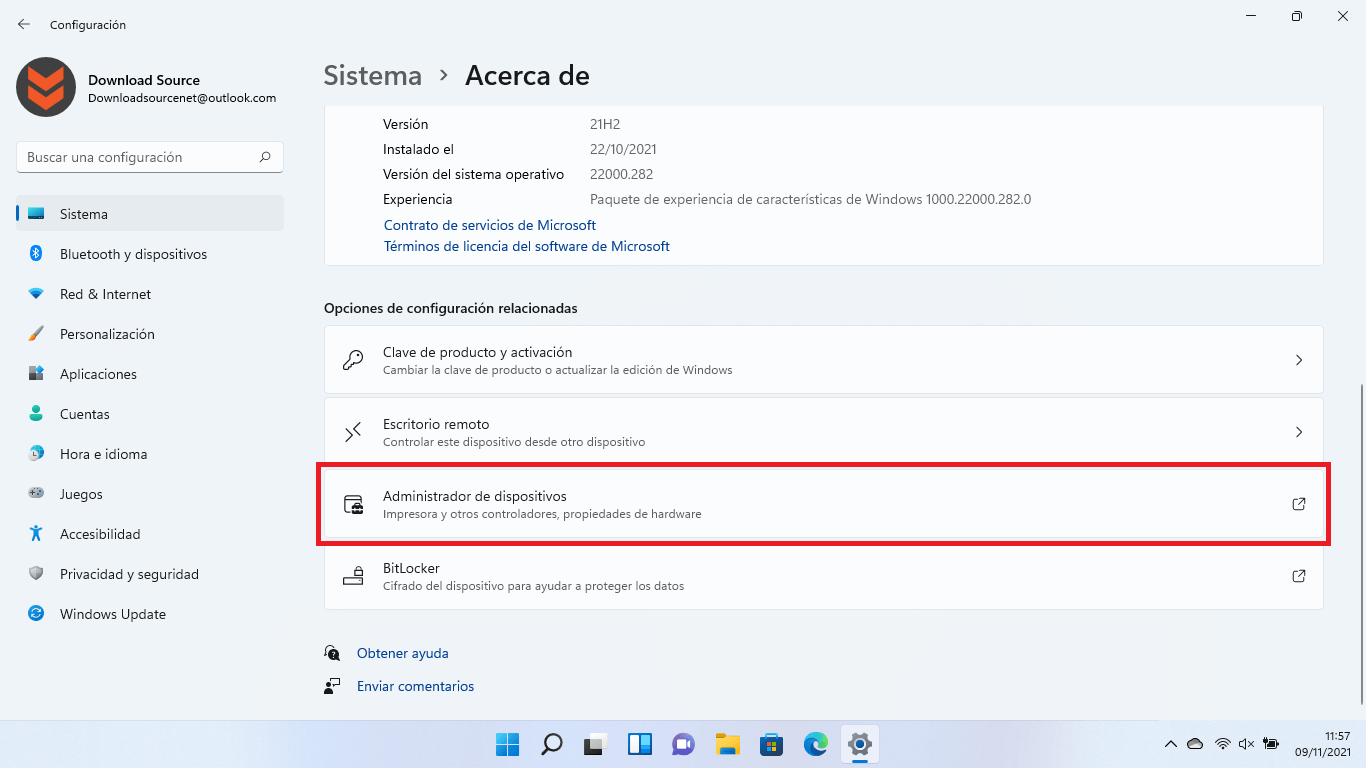
Task: Open Task View on the taskbar
Action: coord(596,744)
